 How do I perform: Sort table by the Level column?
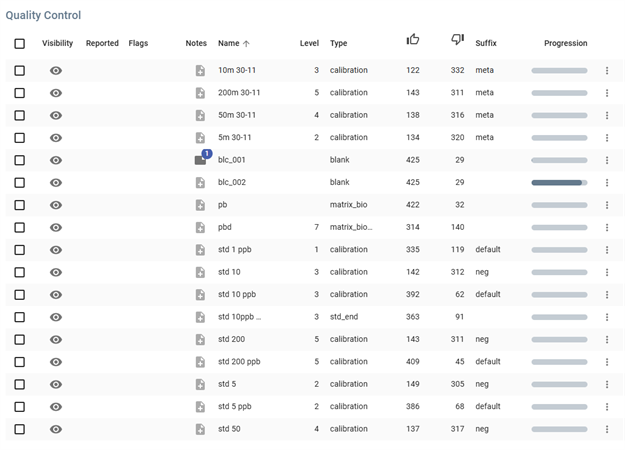[309, 44]
